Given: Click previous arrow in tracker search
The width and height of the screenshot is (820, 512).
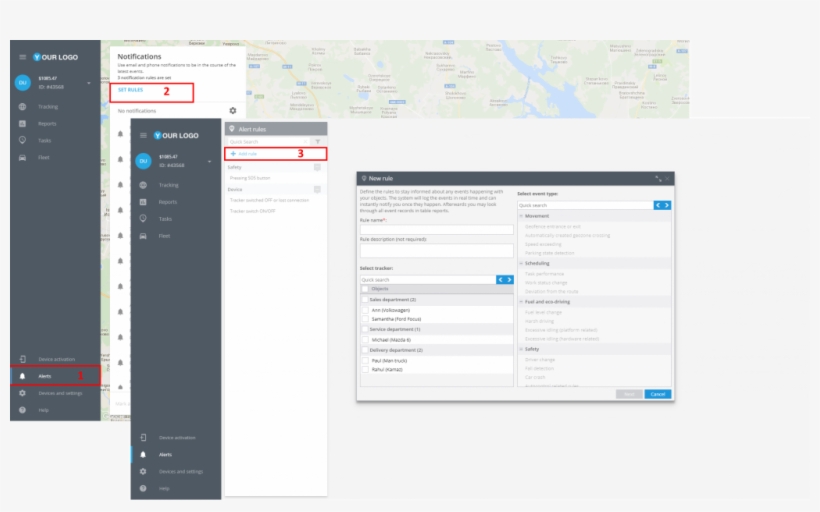Looking at the screenshot, I should [x=501, y=280].
